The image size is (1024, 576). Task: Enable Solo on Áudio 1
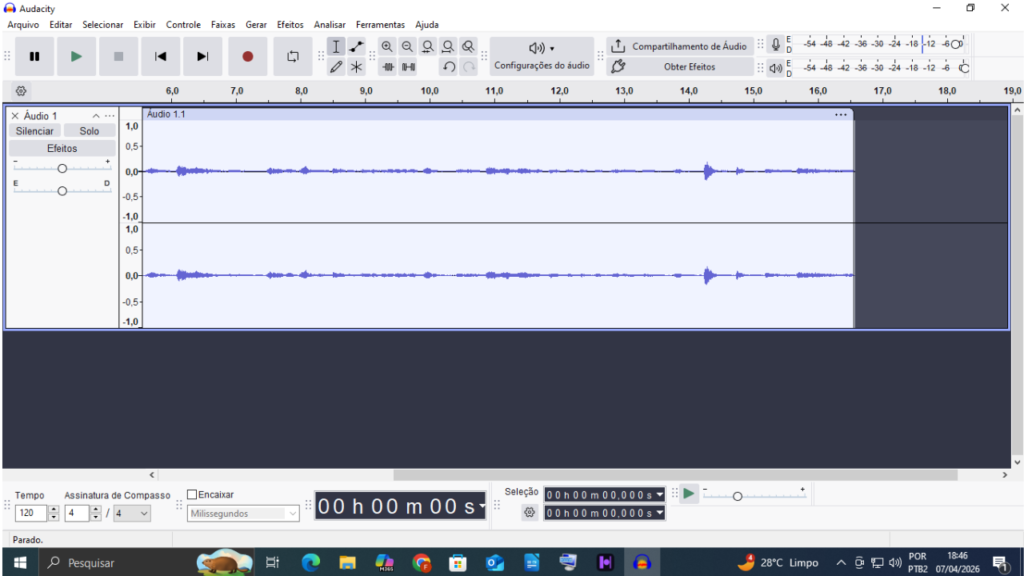tap(89, 130)
